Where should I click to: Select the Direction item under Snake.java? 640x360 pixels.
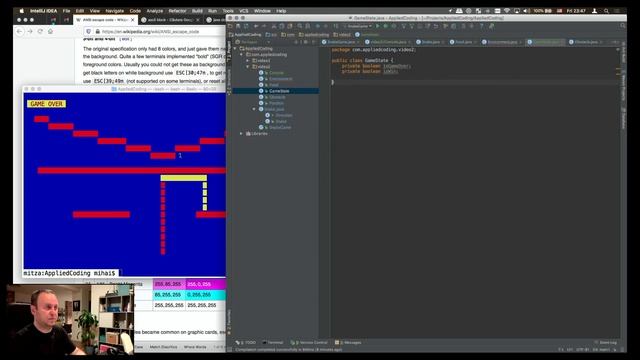point(283,115)
